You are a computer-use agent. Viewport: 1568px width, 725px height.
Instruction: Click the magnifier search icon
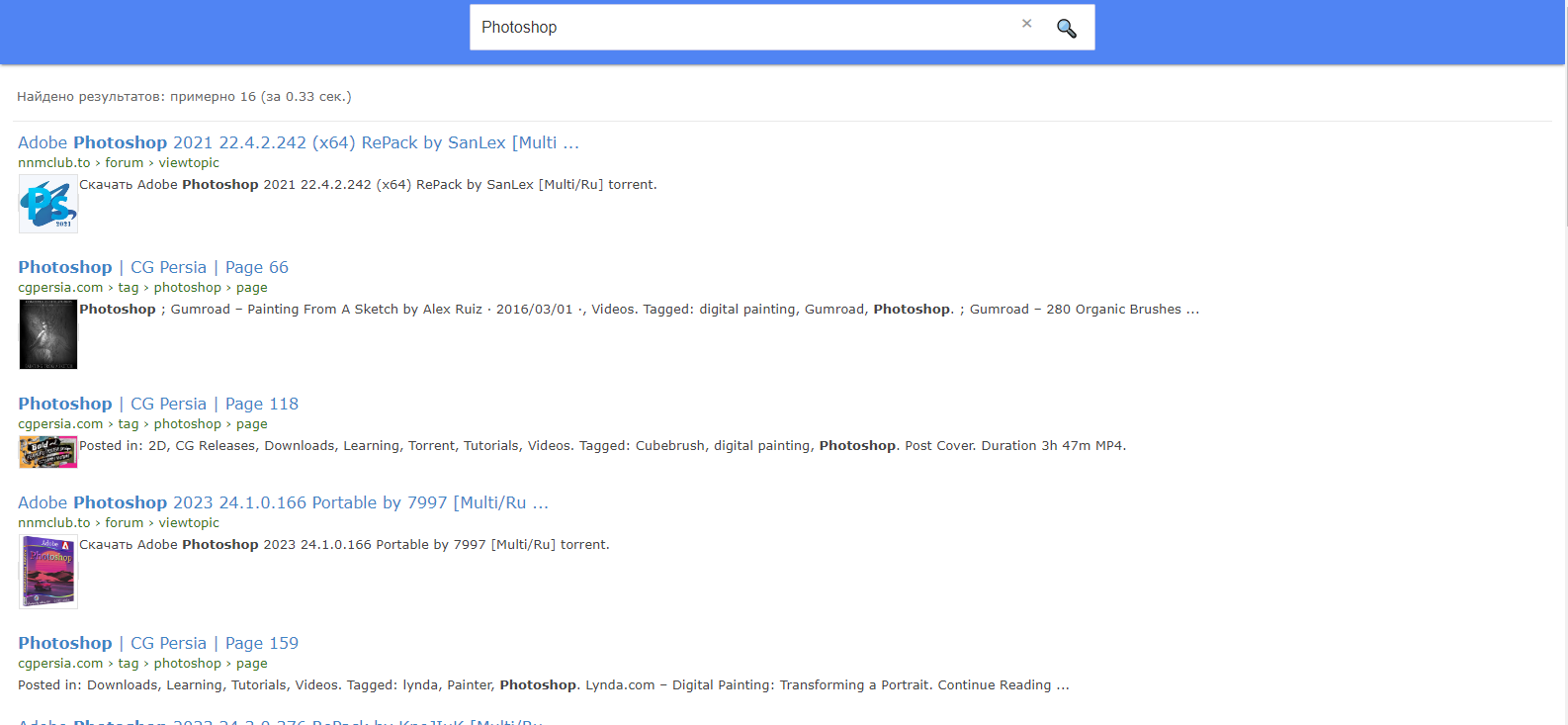(x=1066, y=28)
